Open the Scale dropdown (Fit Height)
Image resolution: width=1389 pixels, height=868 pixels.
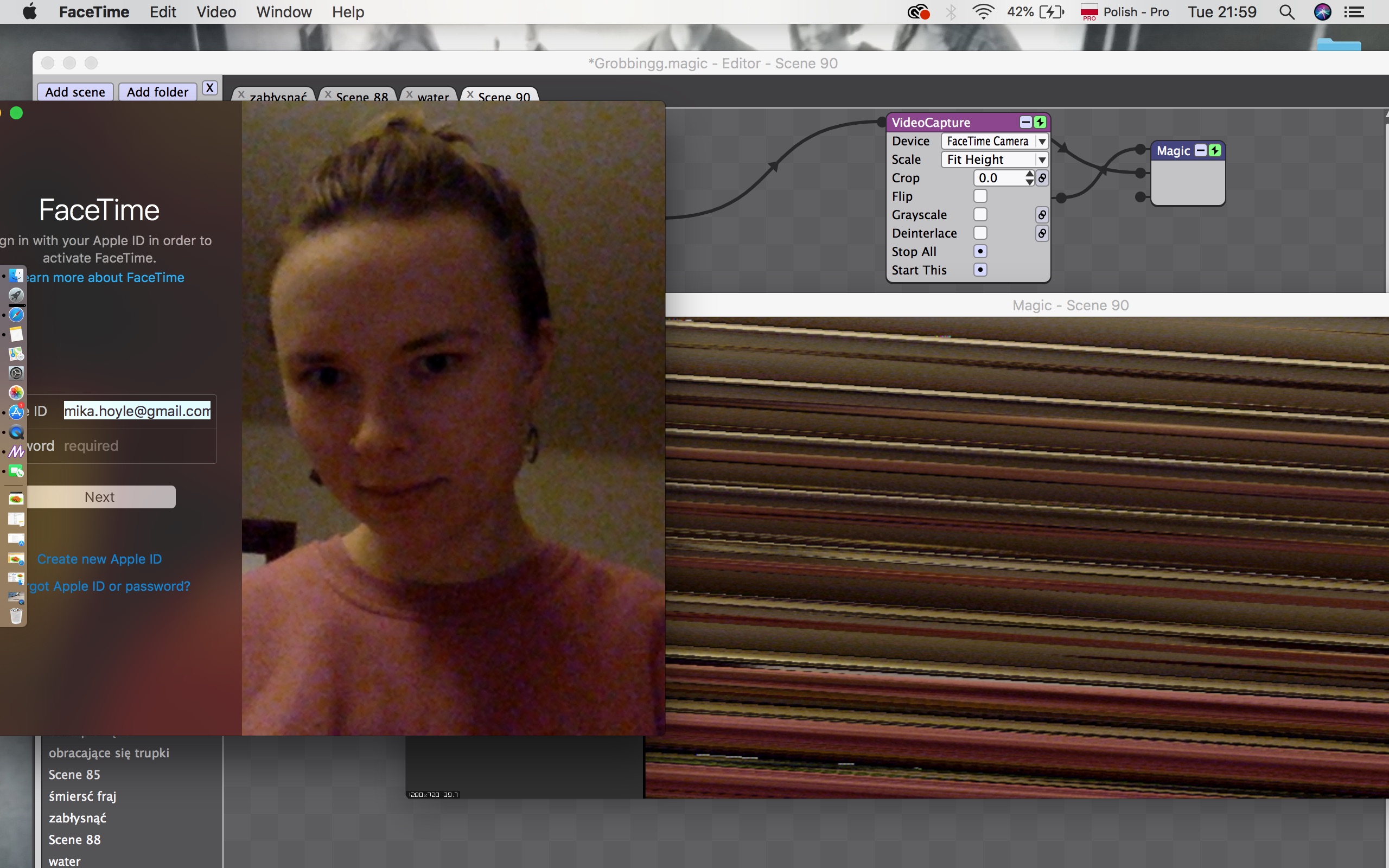point(995,159)
